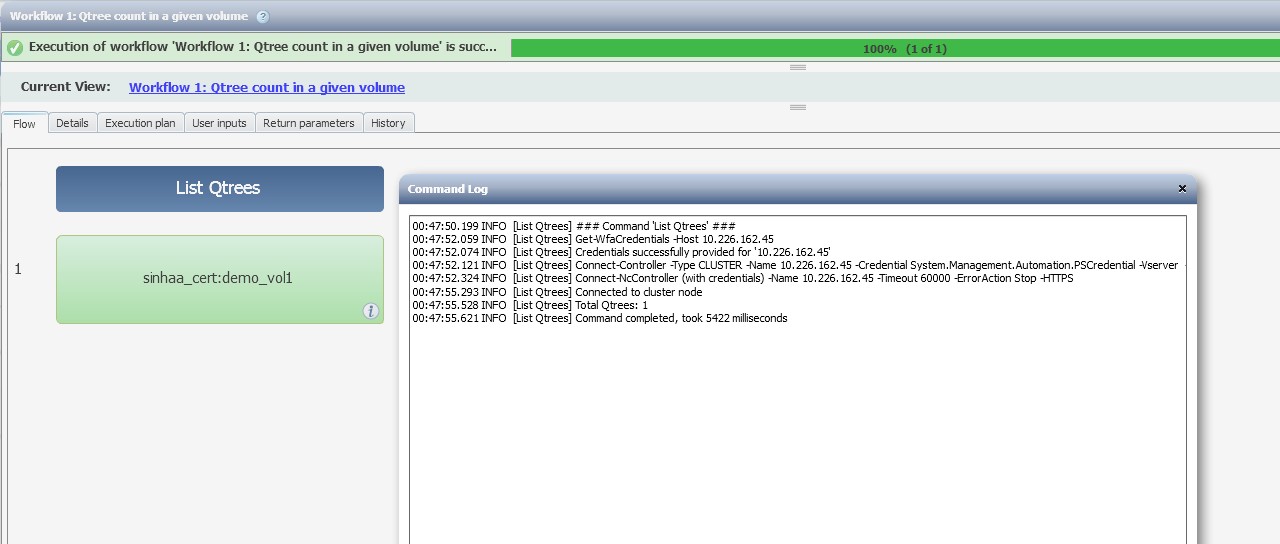Image resolution: width=1280 pixels, height=544 pixels.
Task: Show the Return parameters tab
Action: click(309, 123)
